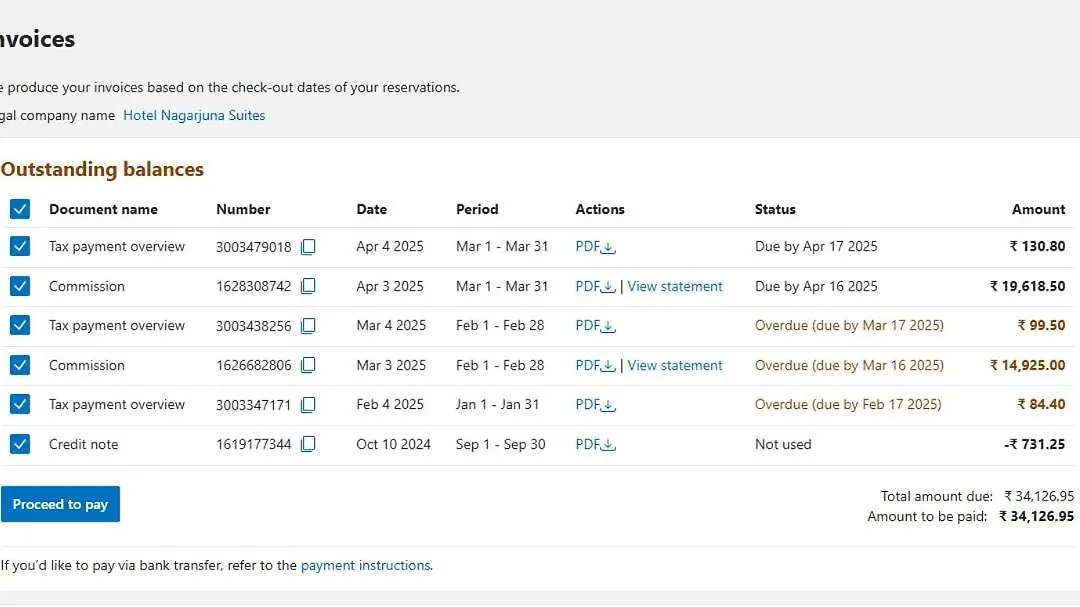Viewport: 1080px width, 607px height.
Task: Download PDF for the credit note
Action: 595,445
